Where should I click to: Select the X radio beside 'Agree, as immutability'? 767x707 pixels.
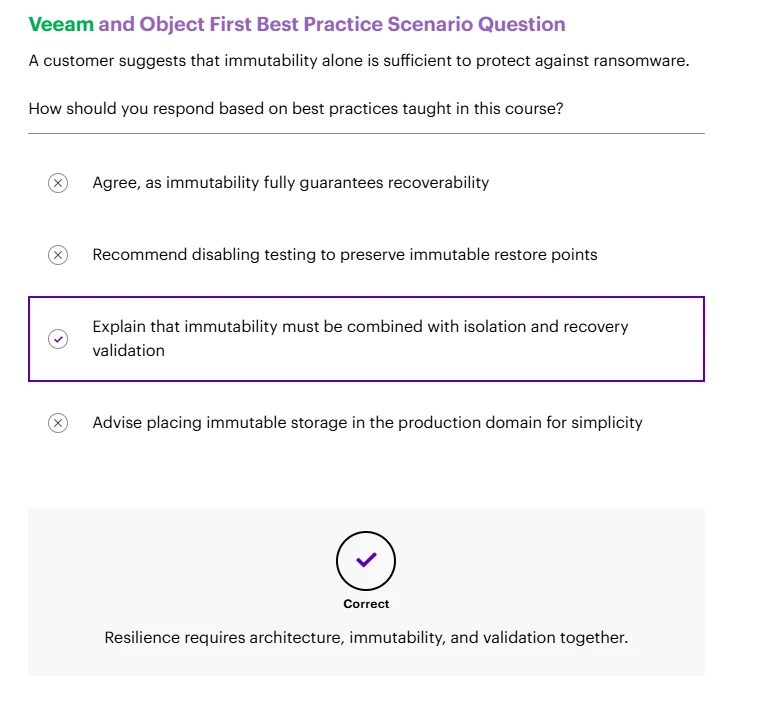(x=58, y=183)
